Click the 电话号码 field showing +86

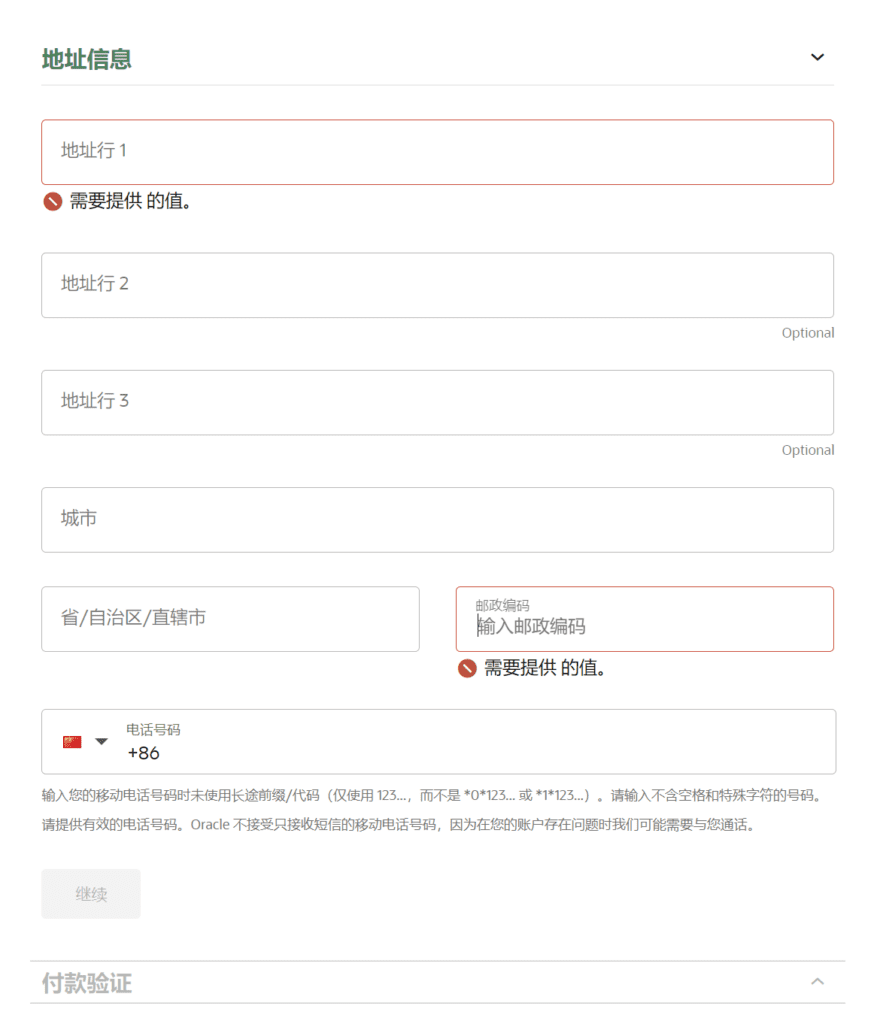470,752
